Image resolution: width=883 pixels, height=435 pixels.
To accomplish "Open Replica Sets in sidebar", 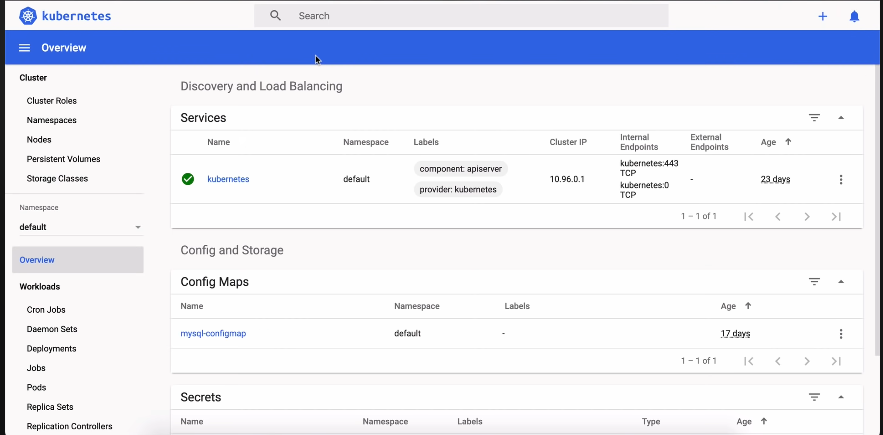I will (50, 407).
